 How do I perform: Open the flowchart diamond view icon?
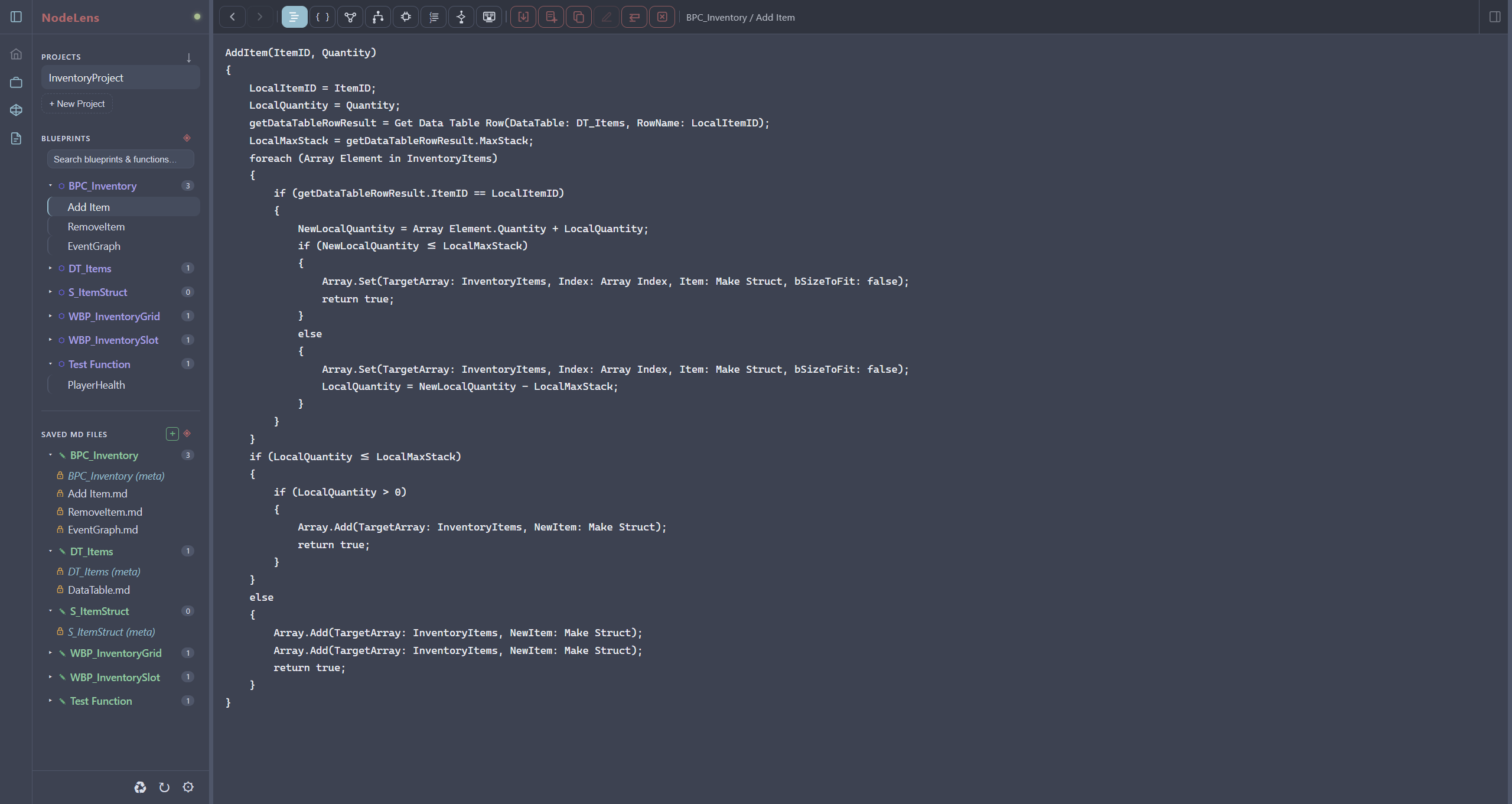click(x=461, y=17)
